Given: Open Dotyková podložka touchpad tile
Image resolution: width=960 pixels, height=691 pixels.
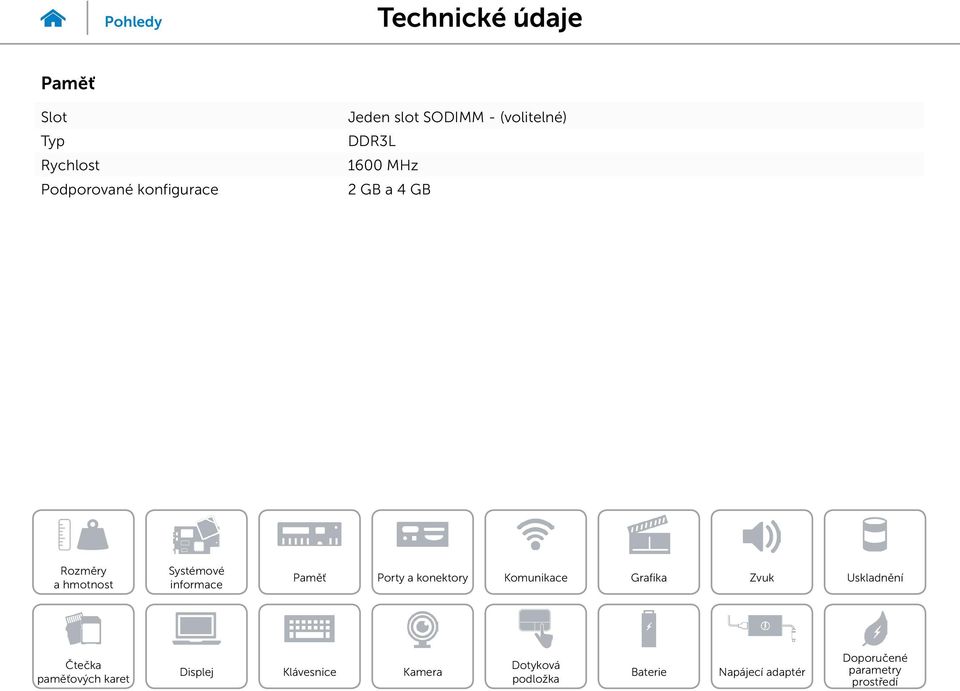Looking at the screenshot, I should point(536,646).
